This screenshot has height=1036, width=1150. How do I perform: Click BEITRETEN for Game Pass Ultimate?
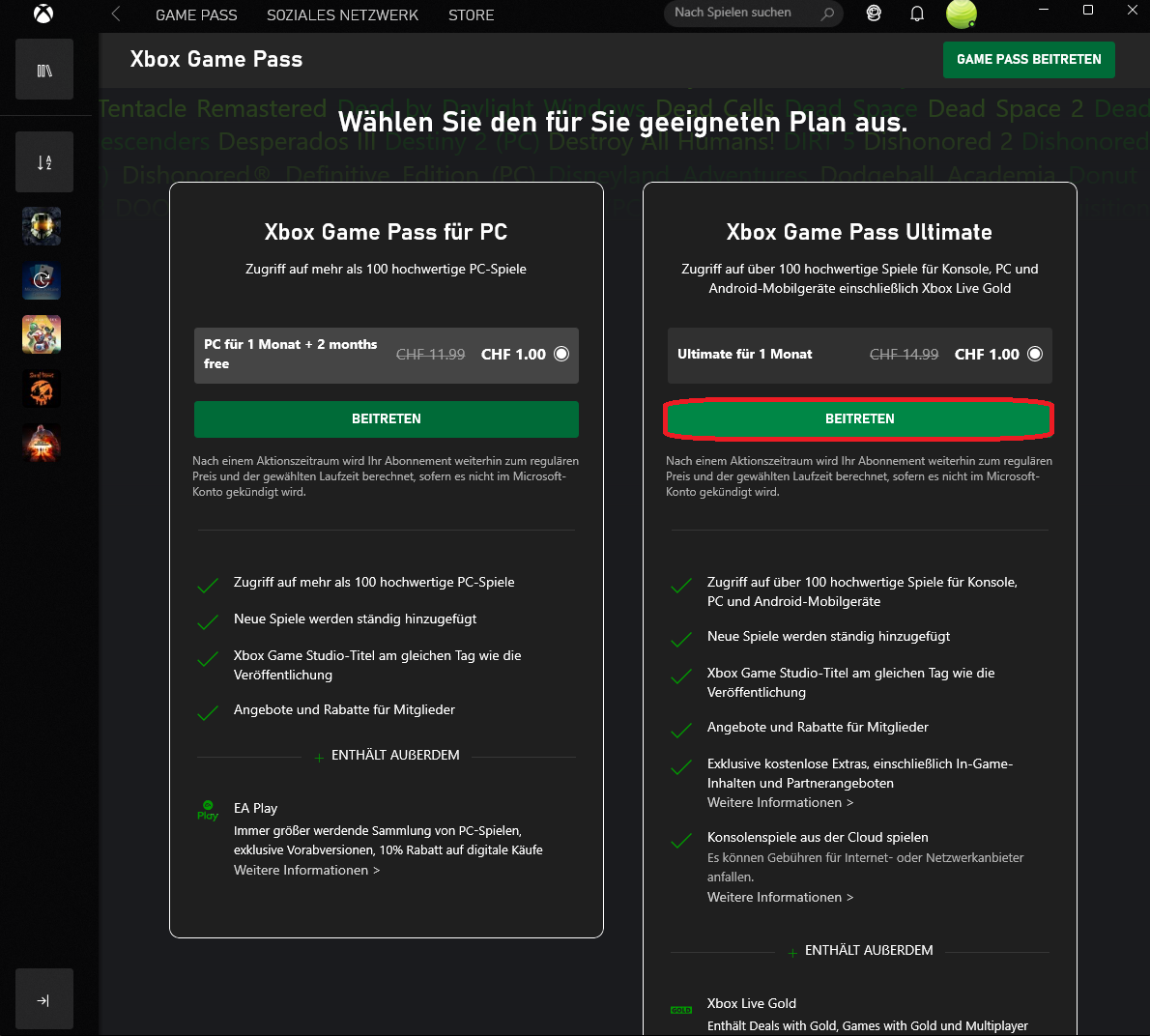pyautogui.click(x=859, y=418)
